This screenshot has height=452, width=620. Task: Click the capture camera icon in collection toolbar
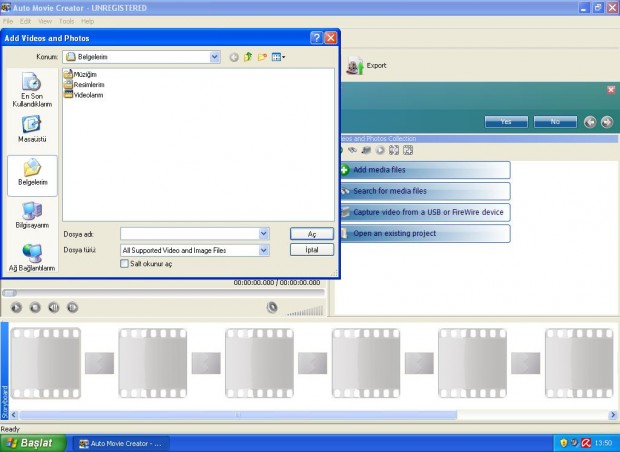[366, 150]
